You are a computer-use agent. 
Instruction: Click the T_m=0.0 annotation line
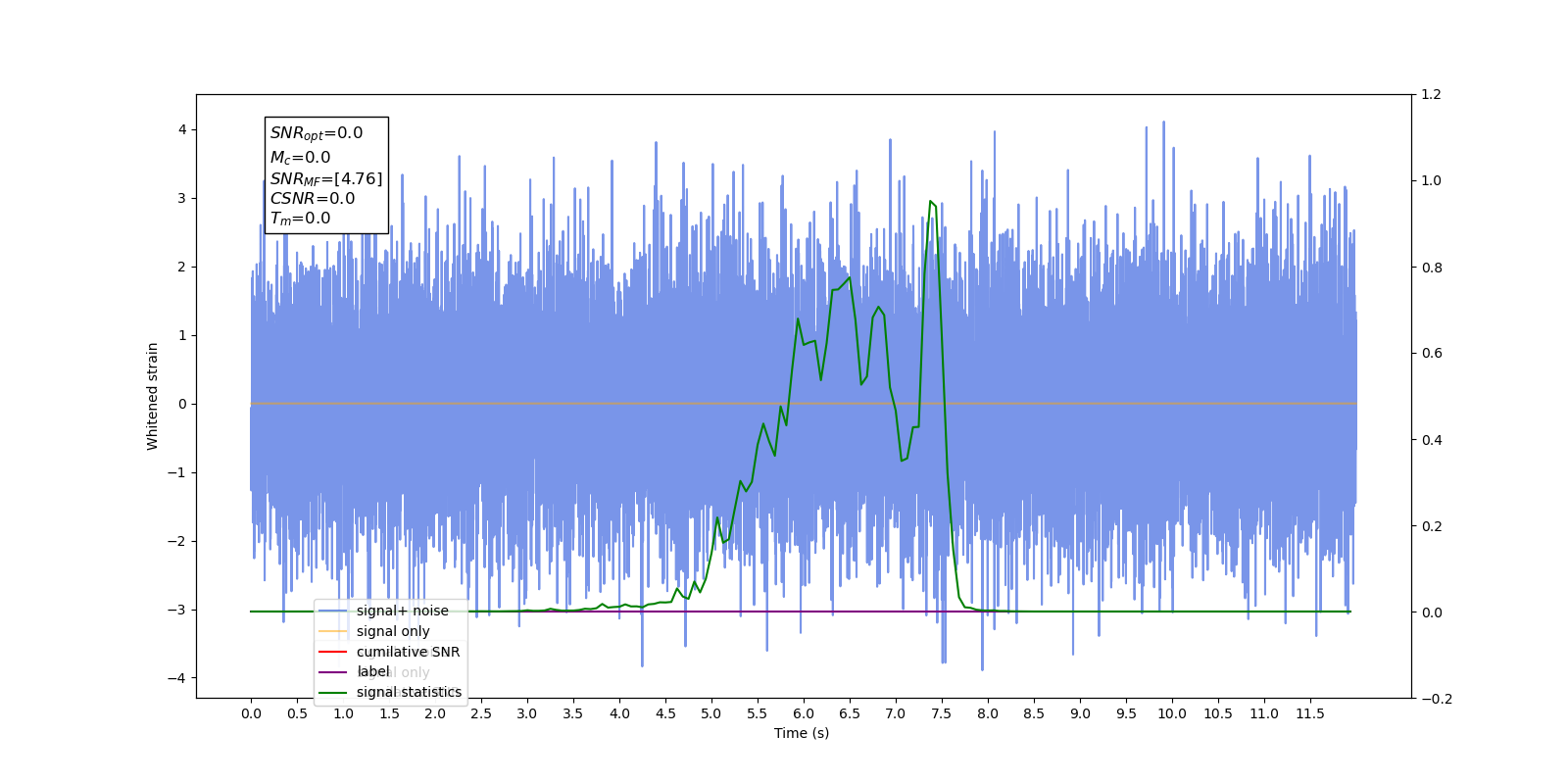point(300,219)
